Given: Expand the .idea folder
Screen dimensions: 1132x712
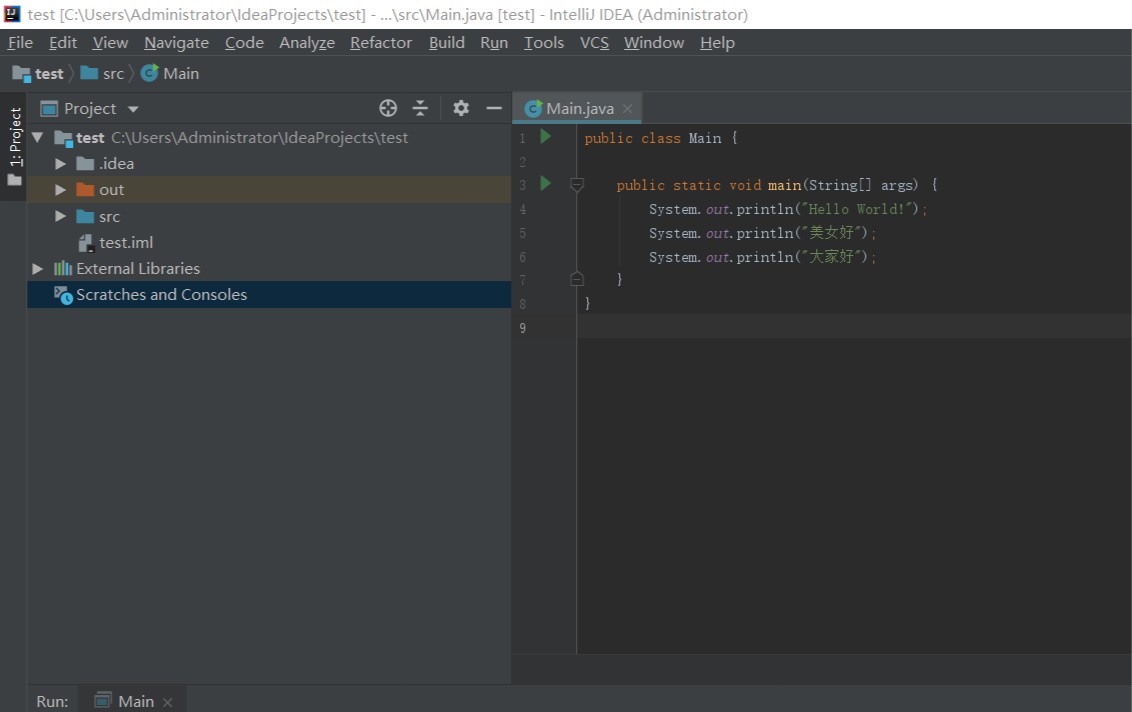Looking at the screenshot, I should pos(61,164).
